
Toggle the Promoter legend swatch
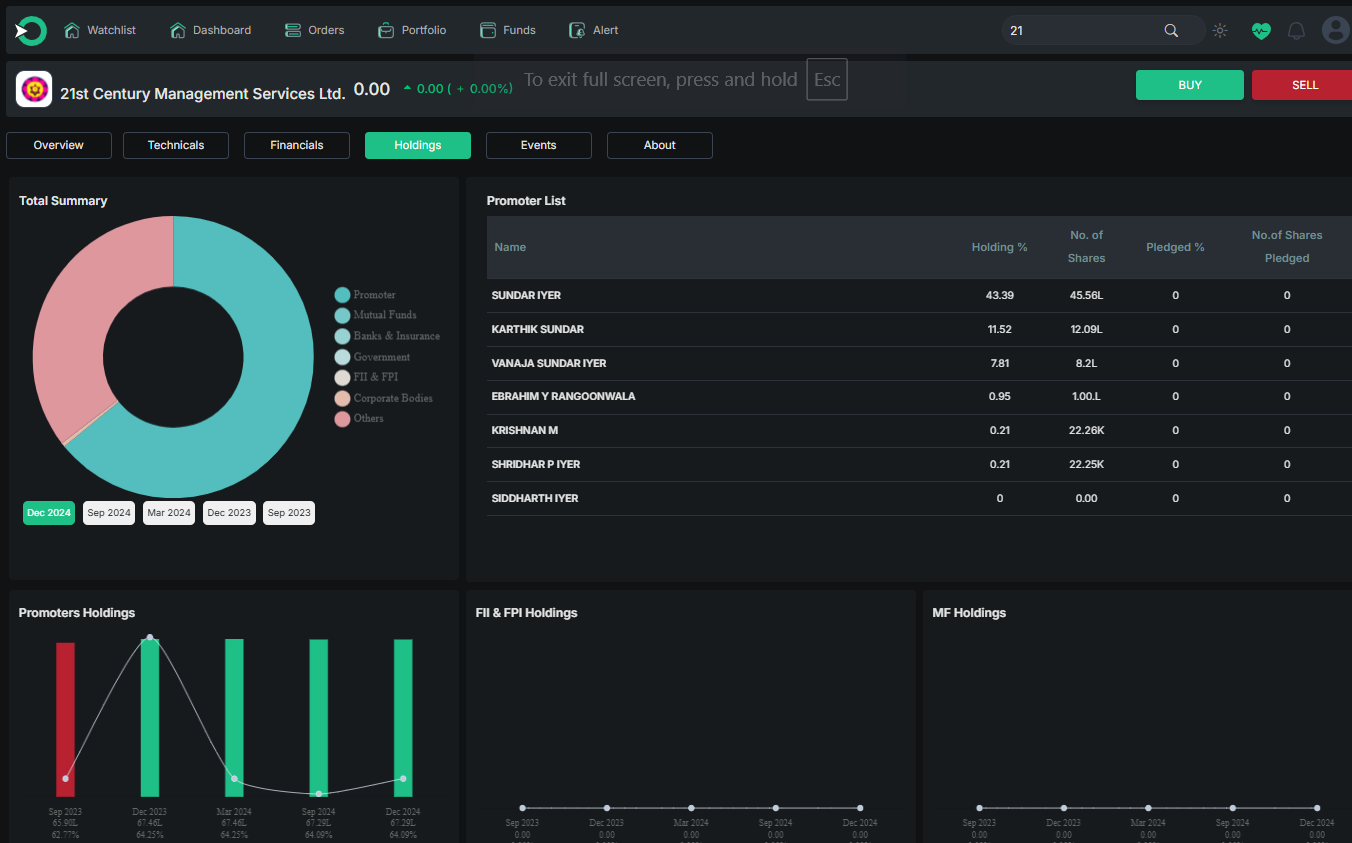click(342, 295)
